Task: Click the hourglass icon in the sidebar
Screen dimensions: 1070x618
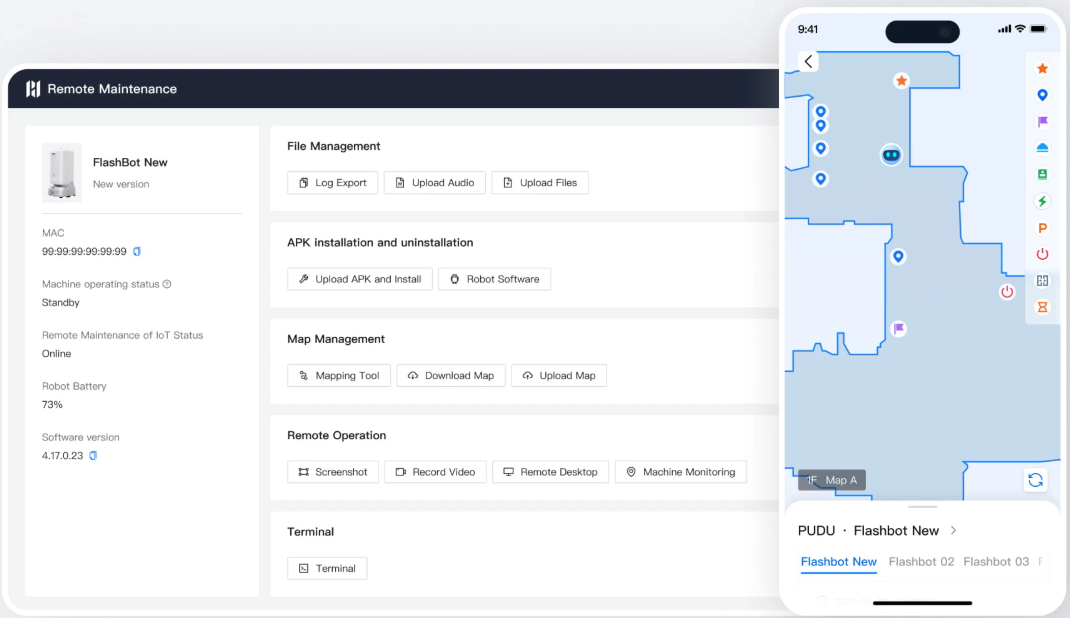Action: pyautogui.click(x=1042, y=307)
